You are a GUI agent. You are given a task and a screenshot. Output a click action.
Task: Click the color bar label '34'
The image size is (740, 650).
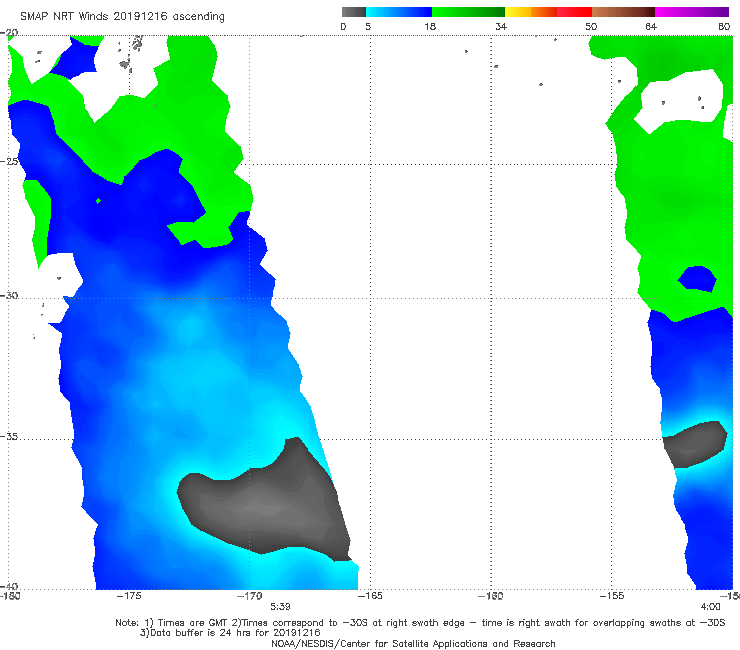501,26
